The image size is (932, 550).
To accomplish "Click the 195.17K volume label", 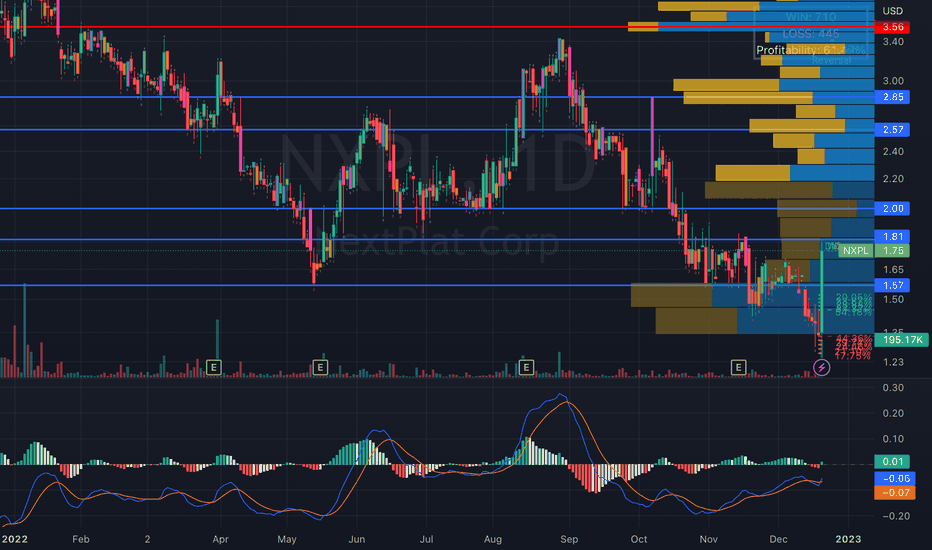I will [x=902, y=340].
